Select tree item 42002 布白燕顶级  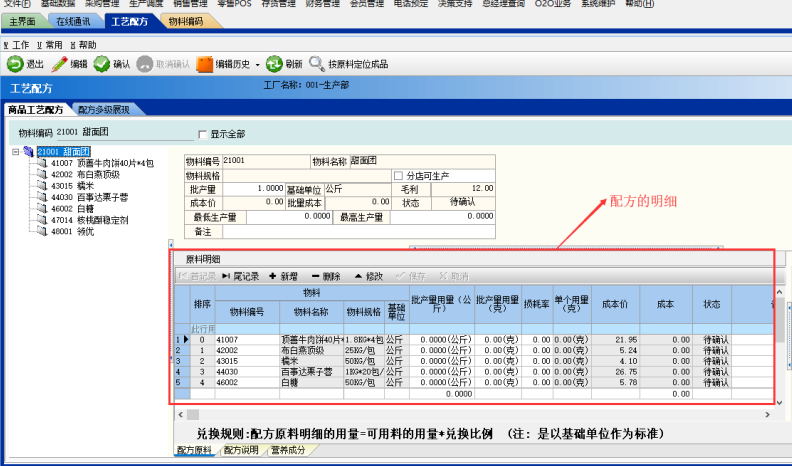(x=85, y=174)
